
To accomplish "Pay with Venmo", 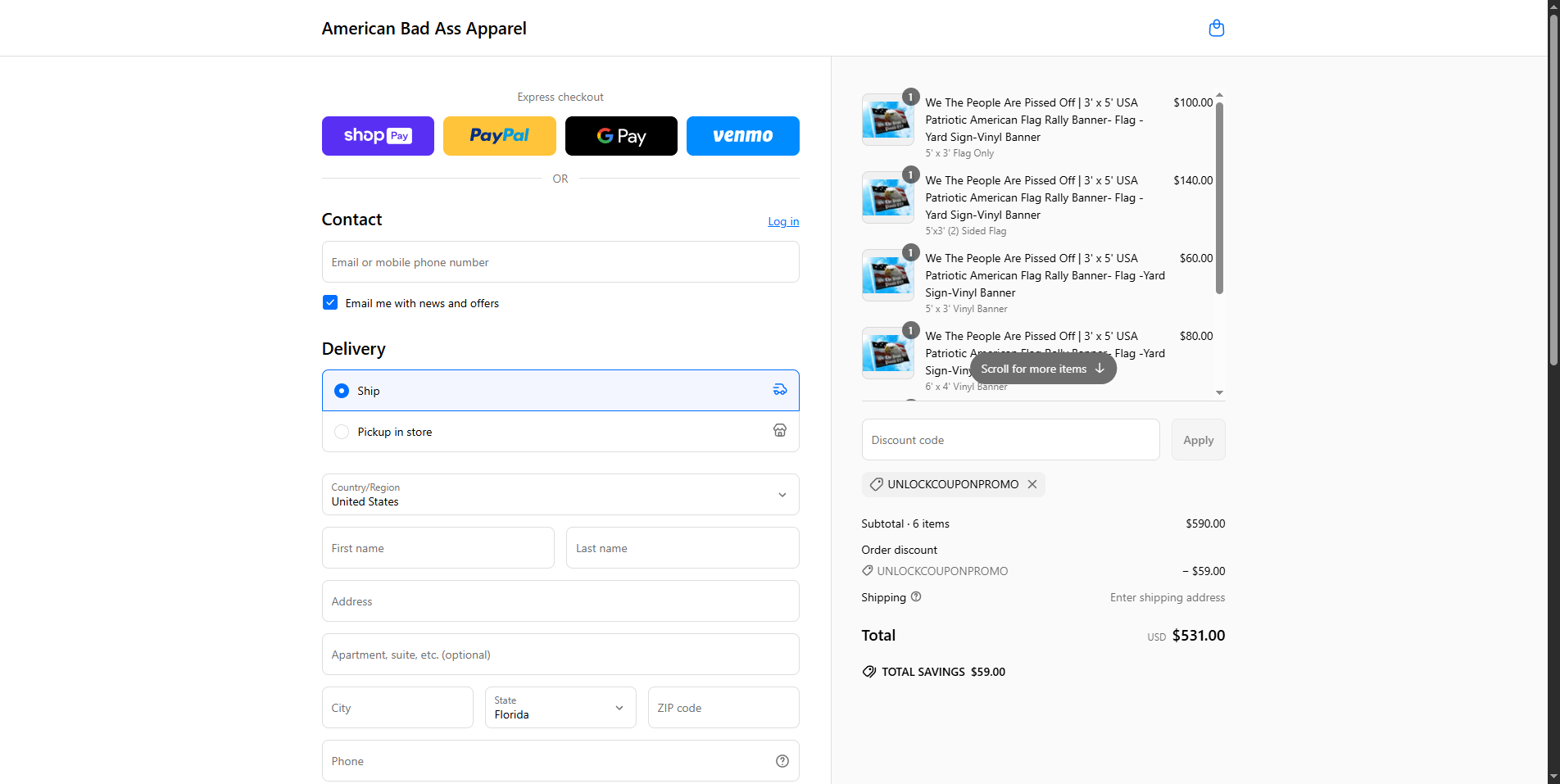I will click(743, 136).
